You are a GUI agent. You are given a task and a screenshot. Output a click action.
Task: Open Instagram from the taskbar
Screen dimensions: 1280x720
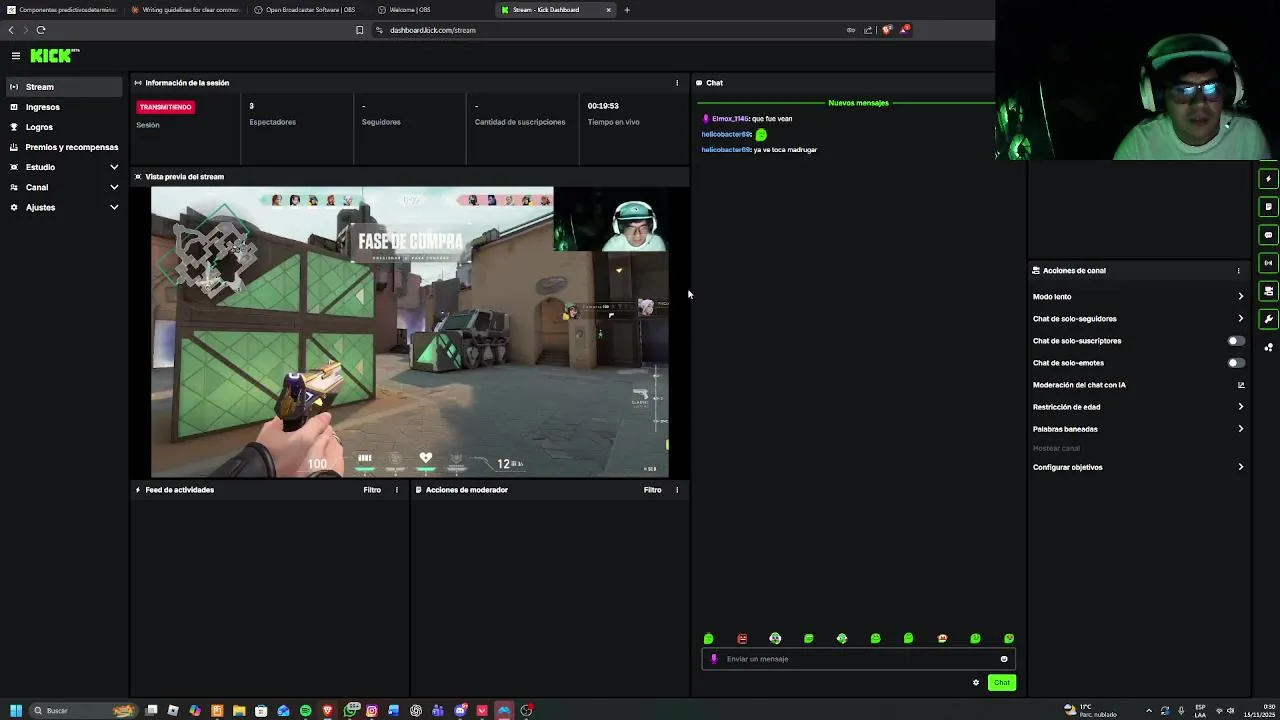tap(372, 711)
